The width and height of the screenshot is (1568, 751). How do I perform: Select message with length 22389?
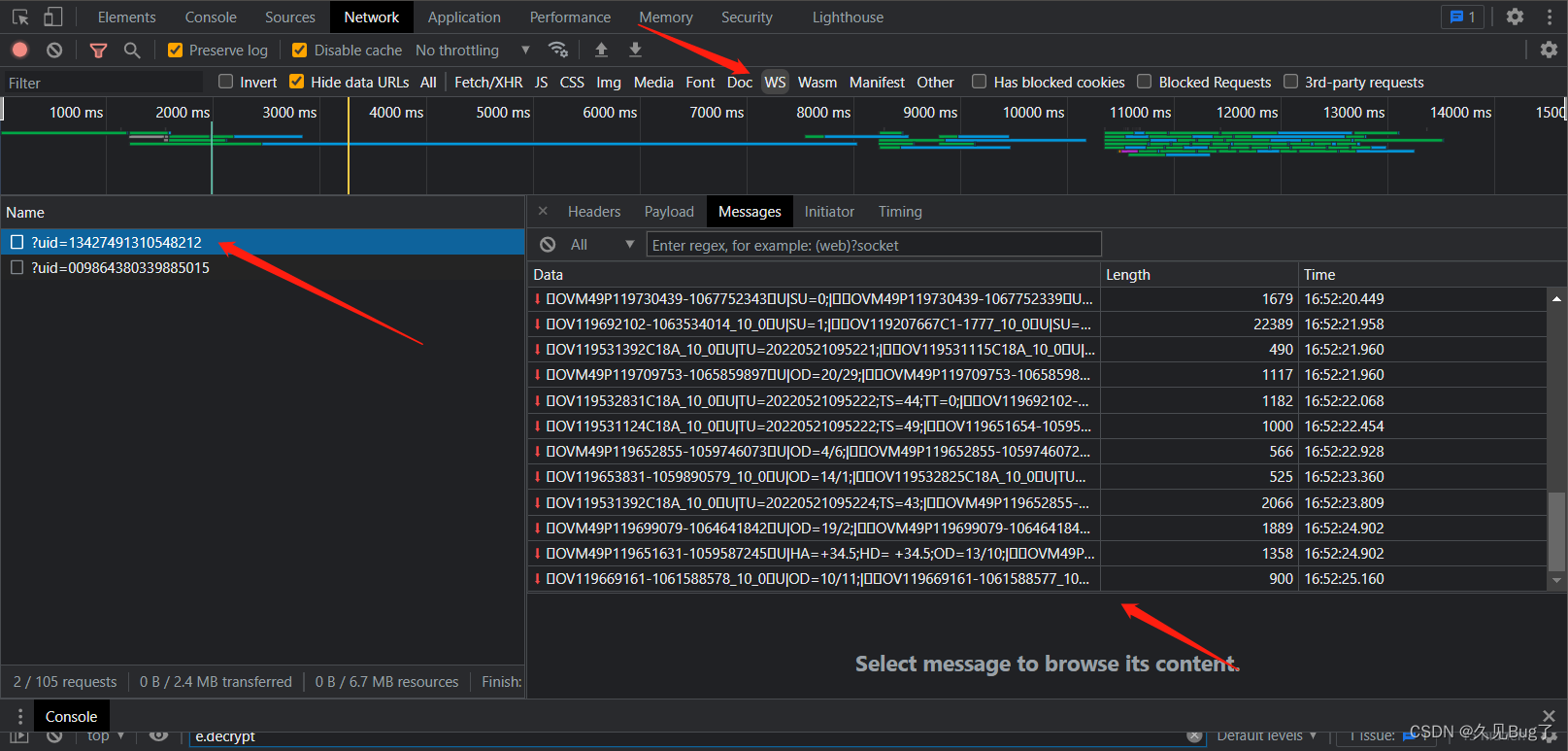[1037, 324]
